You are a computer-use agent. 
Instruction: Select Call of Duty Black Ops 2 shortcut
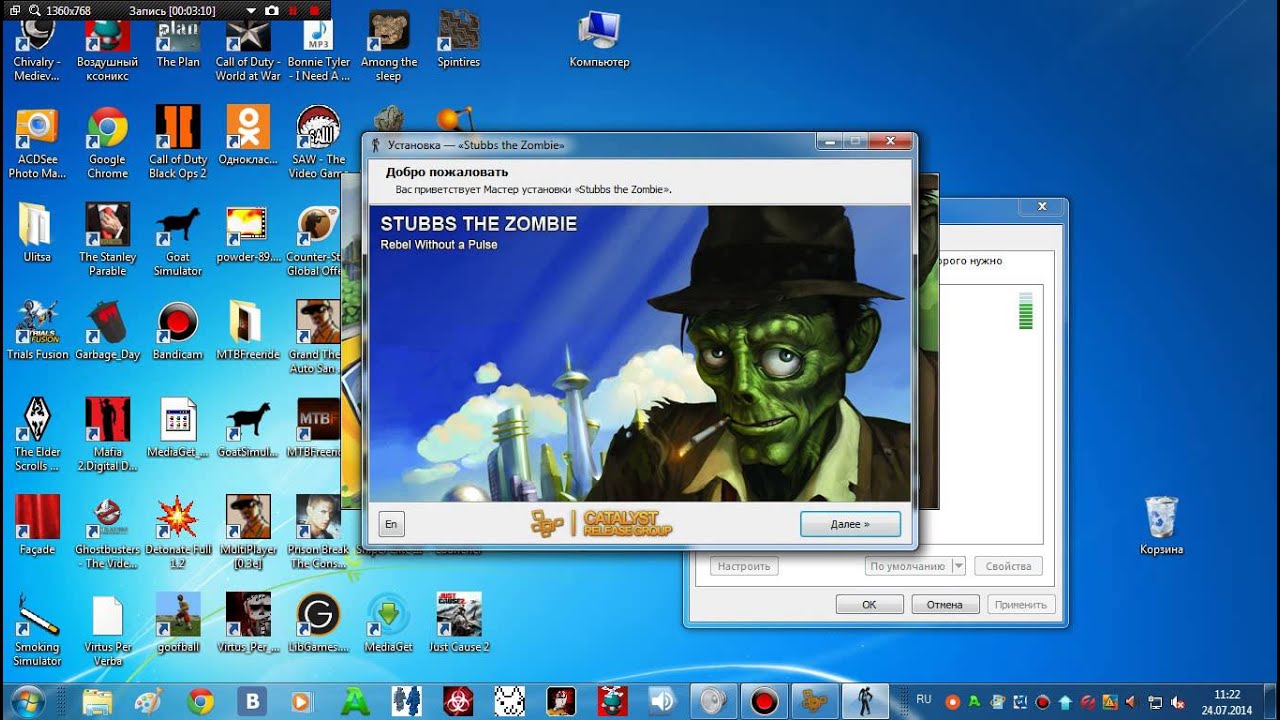(x=178, y=143)
